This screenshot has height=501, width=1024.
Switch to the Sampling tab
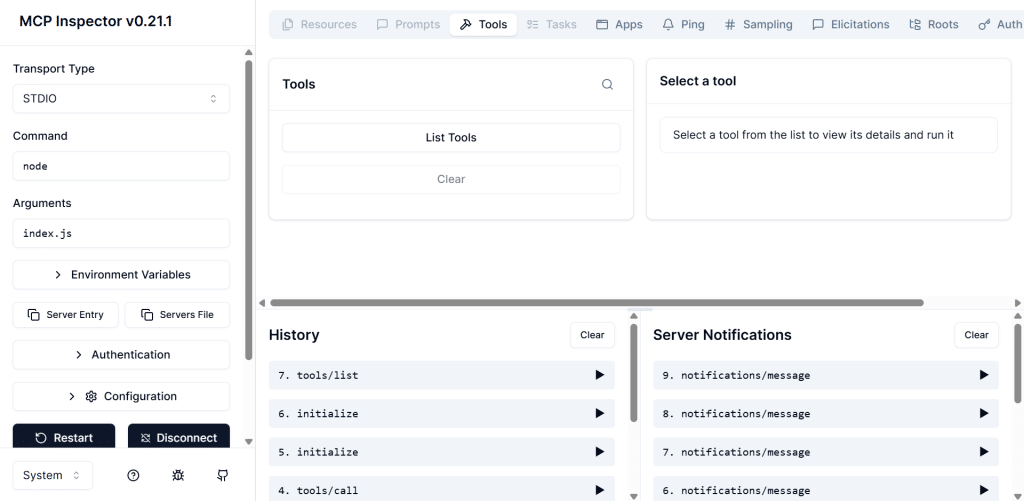(x=758, y=24)
